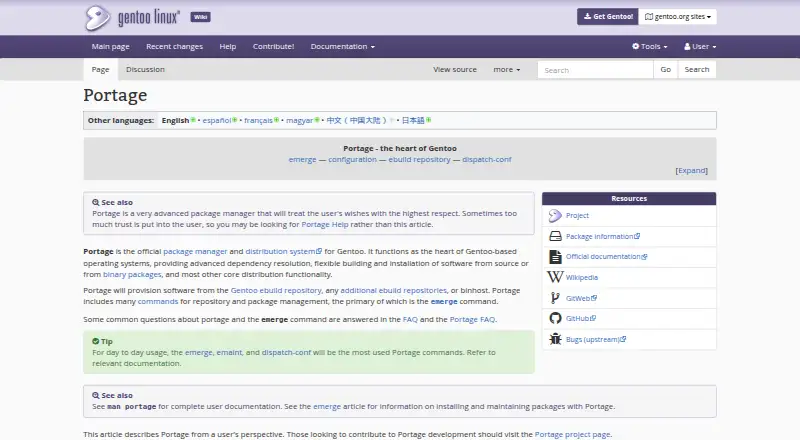This screenshot has height=440, width=800.
Task: Open the Tools dropdown menu
Action: point(649,46)
